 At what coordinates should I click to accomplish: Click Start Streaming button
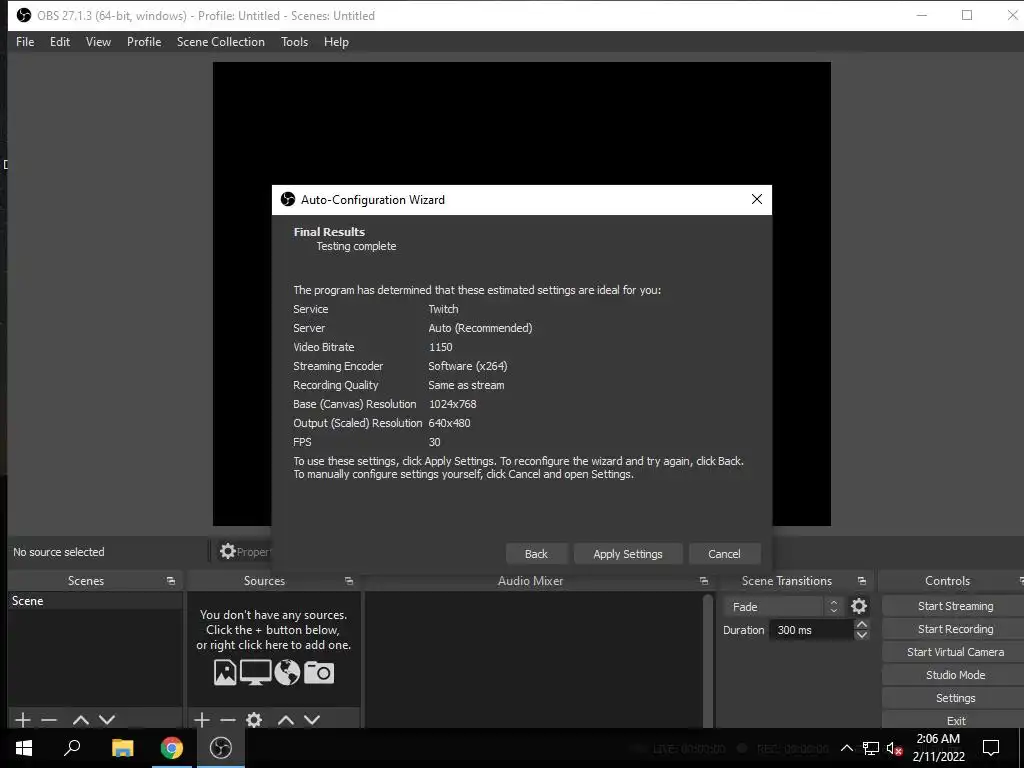pyautogui.click(x=955, y=606)
